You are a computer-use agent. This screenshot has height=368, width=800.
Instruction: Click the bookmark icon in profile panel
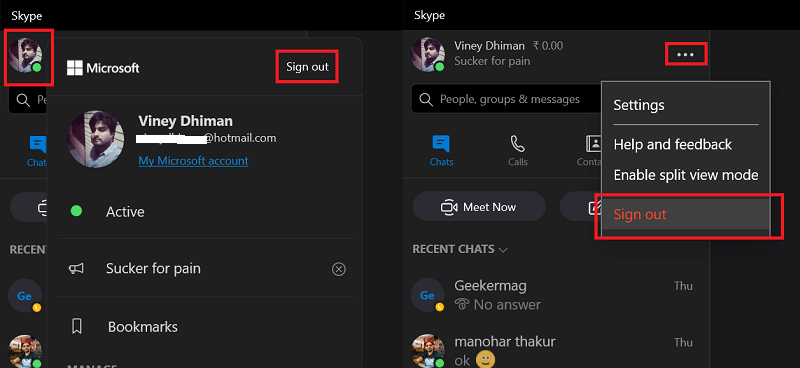point(77,327)
